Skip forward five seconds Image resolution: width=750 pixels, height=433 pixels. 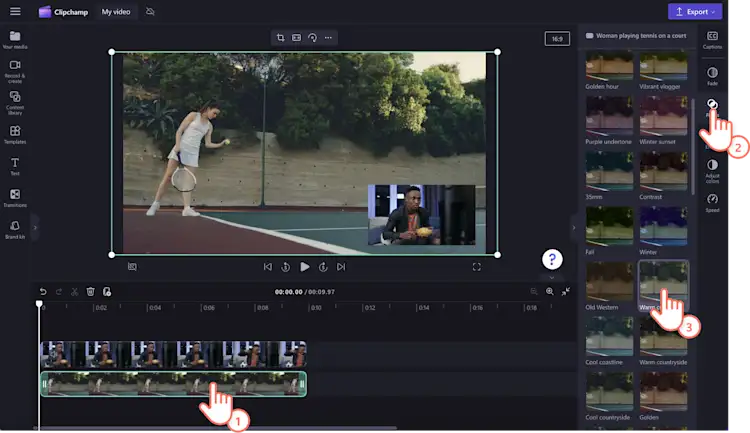(323, 266)
